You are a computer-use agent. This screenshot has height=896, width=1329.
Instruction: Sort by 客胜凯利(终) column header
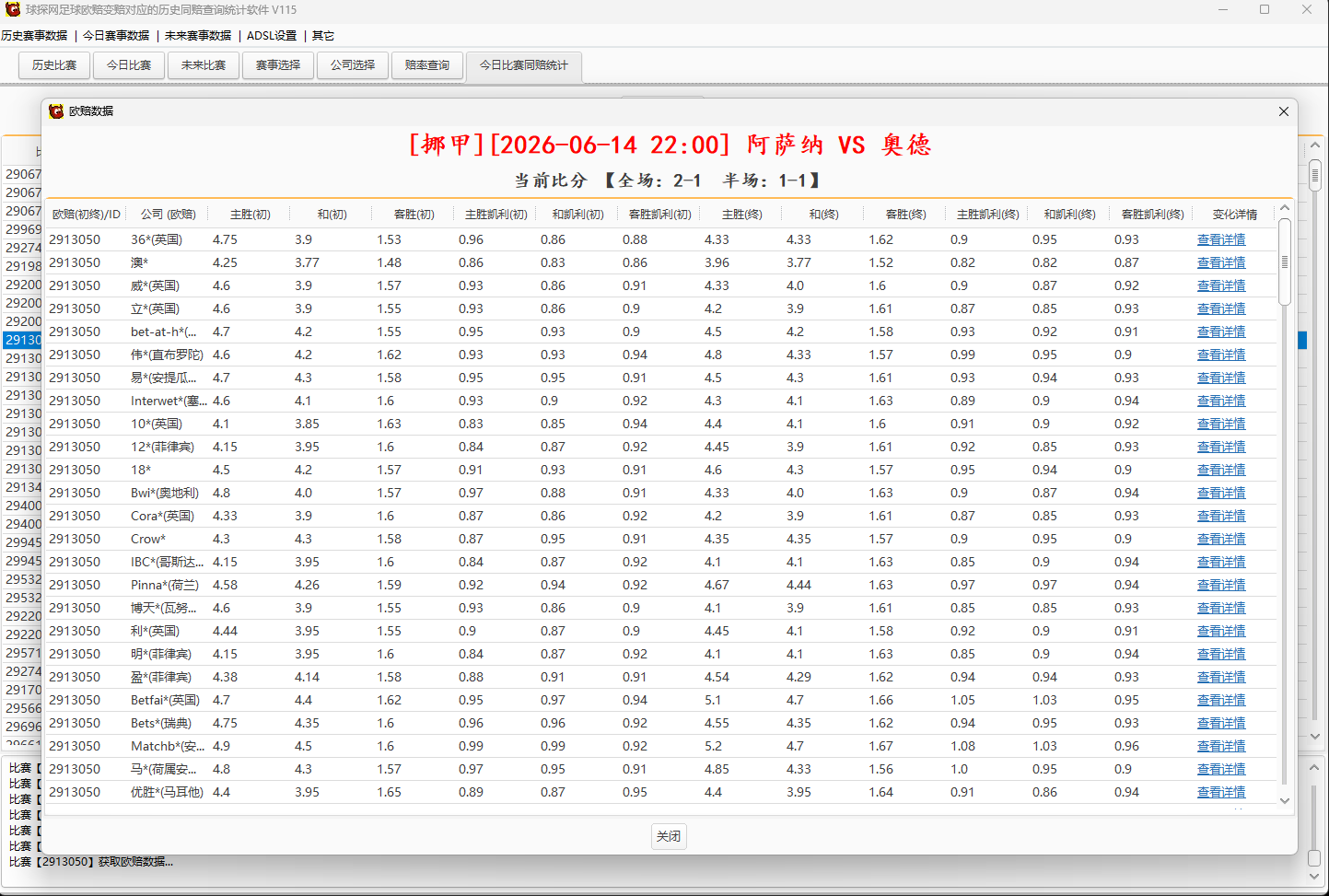tap(1152, 214)
